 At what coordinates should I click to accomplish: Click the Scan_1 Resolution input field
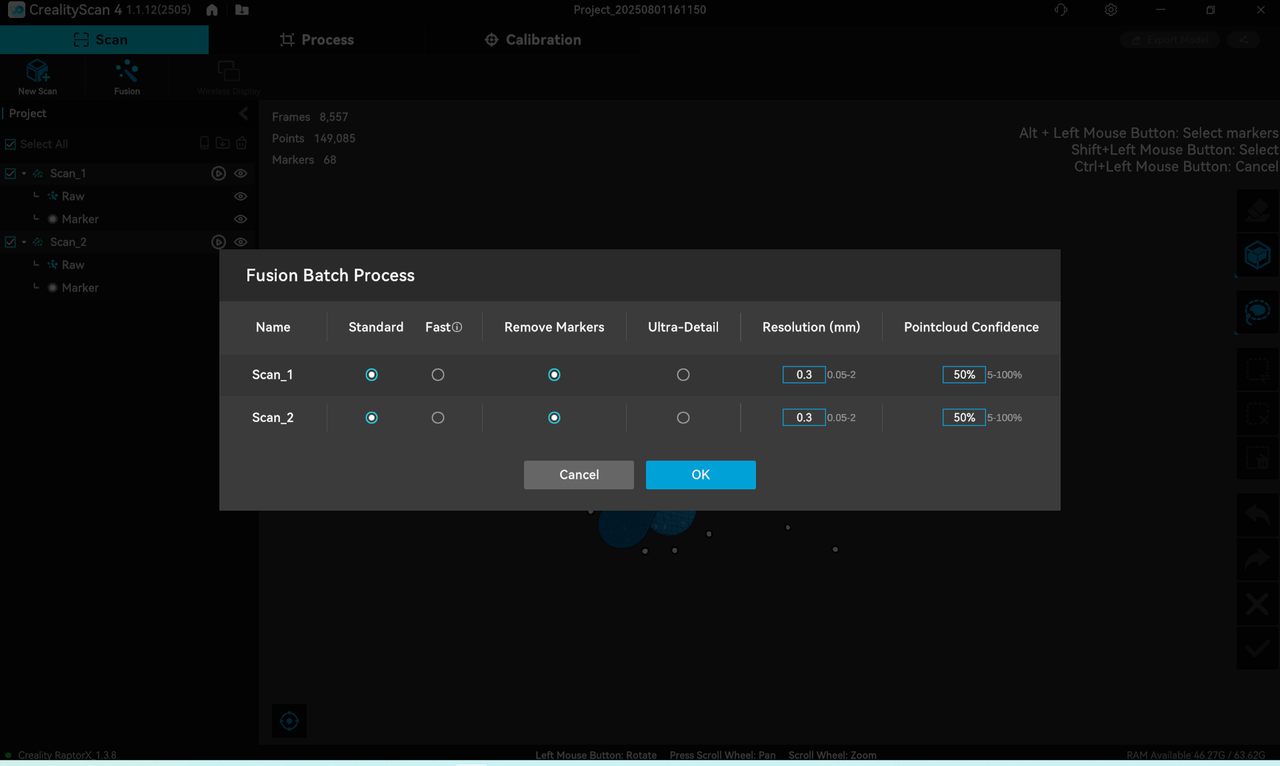[x=803, y=375]
